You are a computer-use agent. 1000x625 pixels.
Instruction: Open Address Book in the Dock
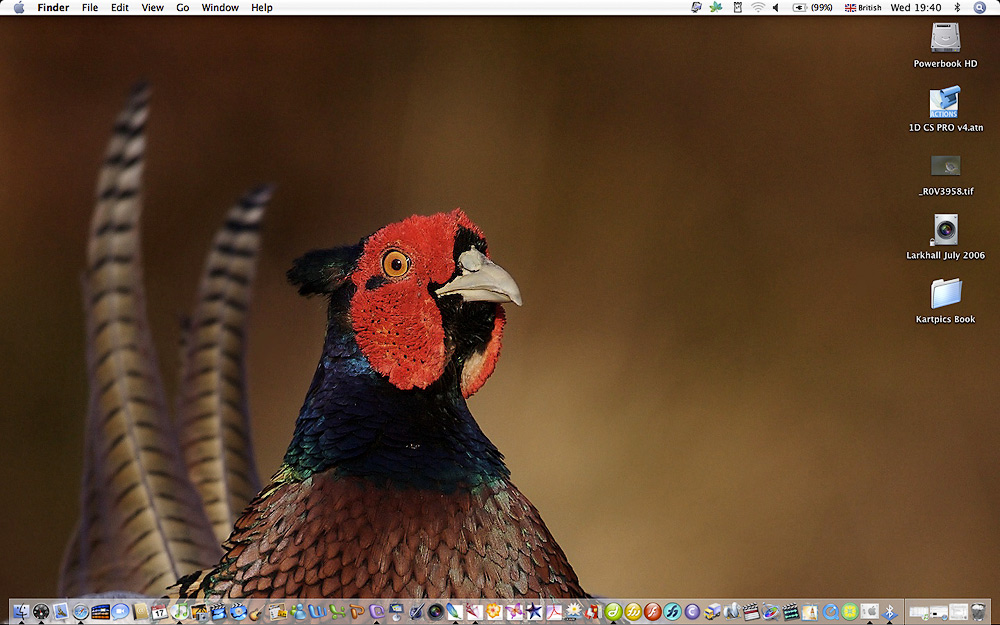140,612
